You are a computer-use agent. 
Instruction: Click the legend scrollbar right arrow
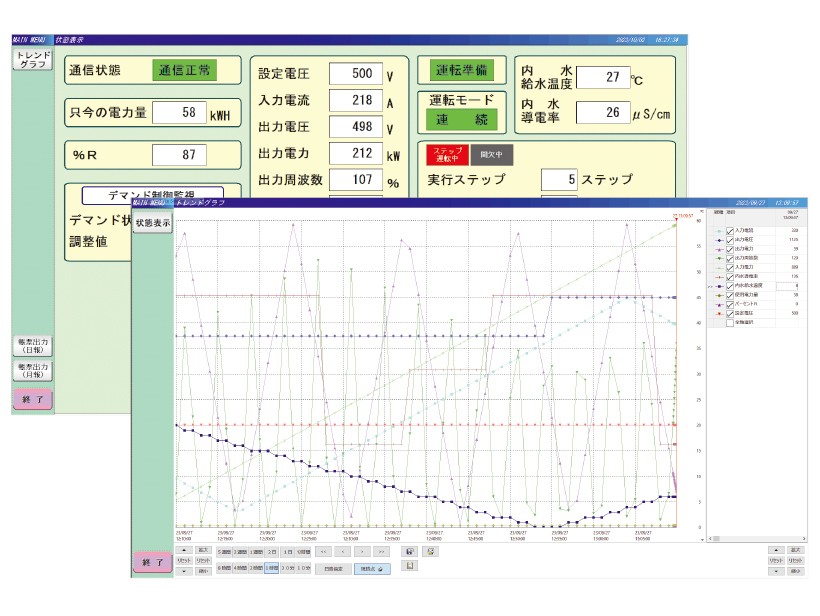pyautogui.click(x=804, y=539)
